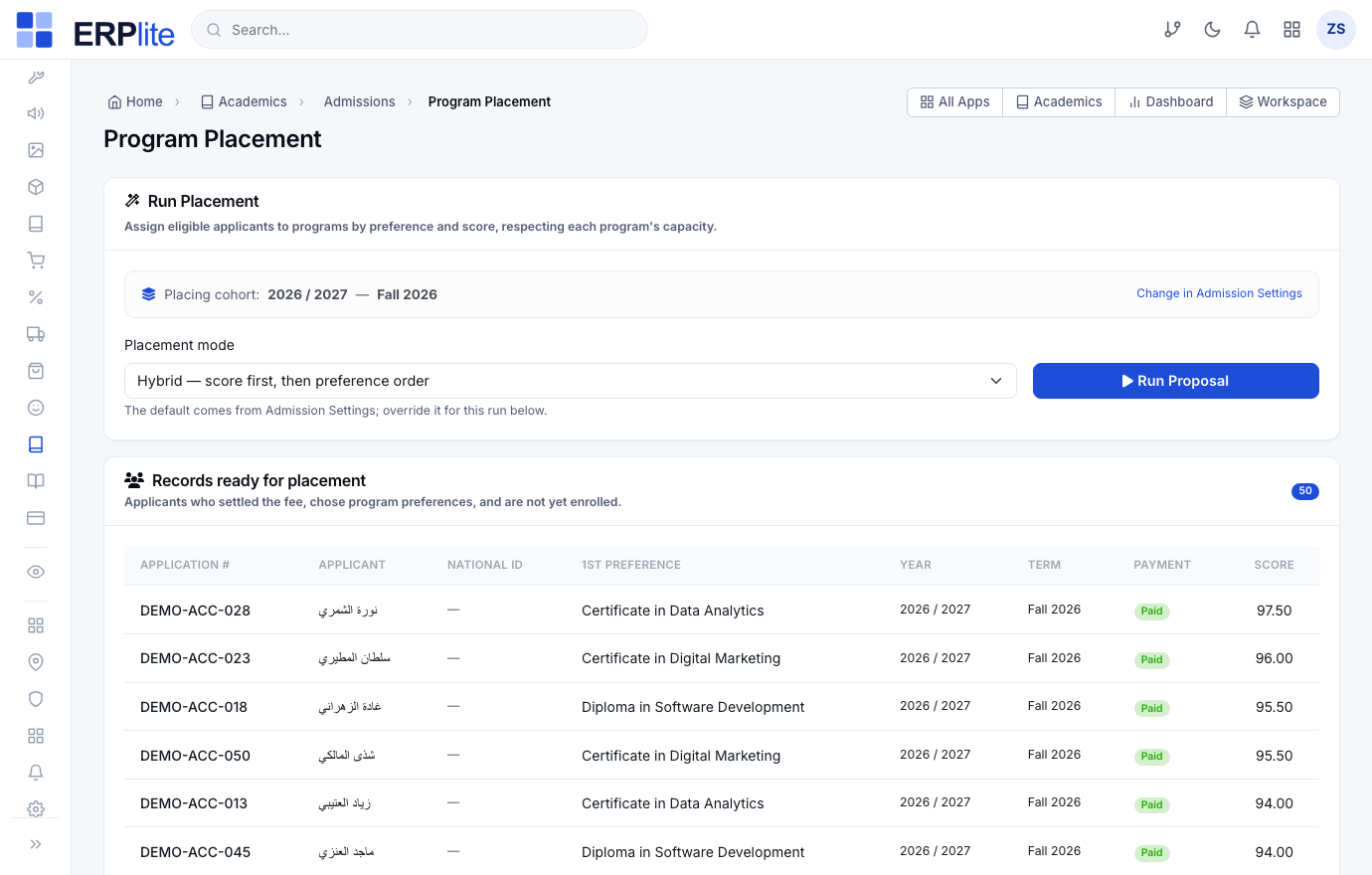Image resolution: width=1372 pixels, height=875 pixels.
Task: Open the cube inventory sidebar icon
Action: (36, 187)
